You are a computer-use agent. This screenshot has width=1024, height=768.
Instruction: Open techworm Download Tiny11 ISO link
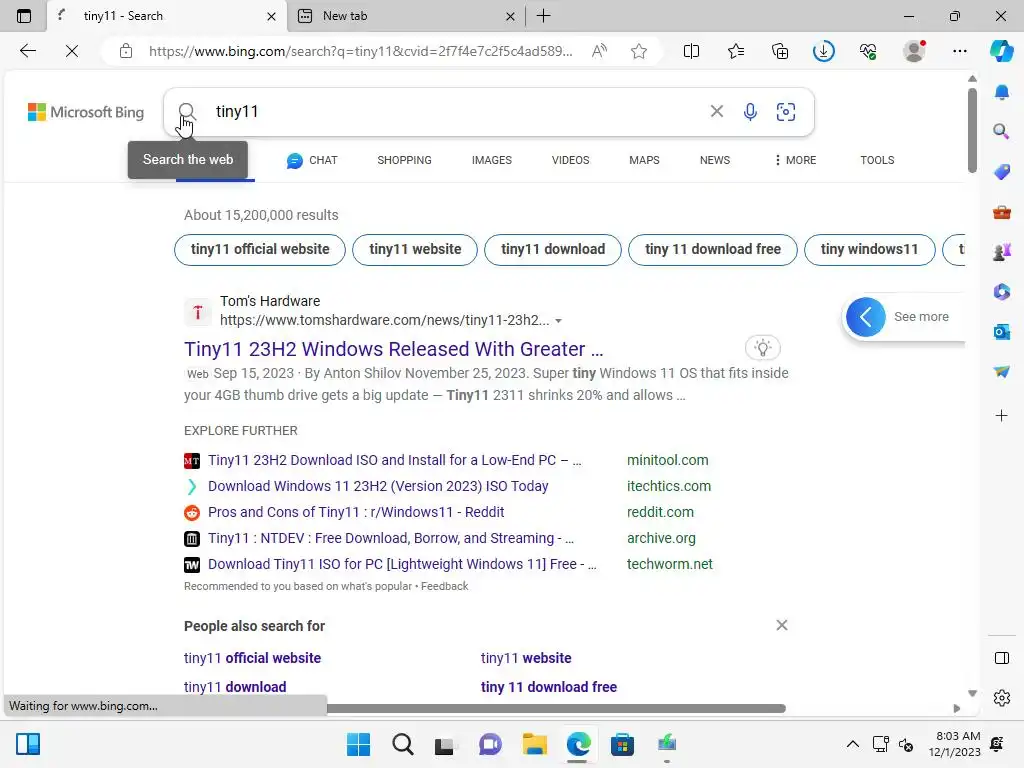click(x=402, y=564)
